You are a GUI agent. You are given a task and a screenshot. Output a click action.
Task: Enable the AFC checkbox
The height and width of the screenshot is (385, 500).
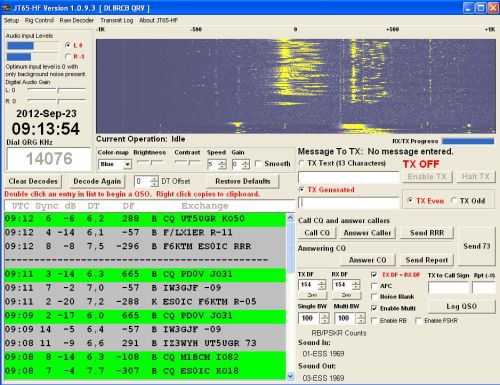374,286
